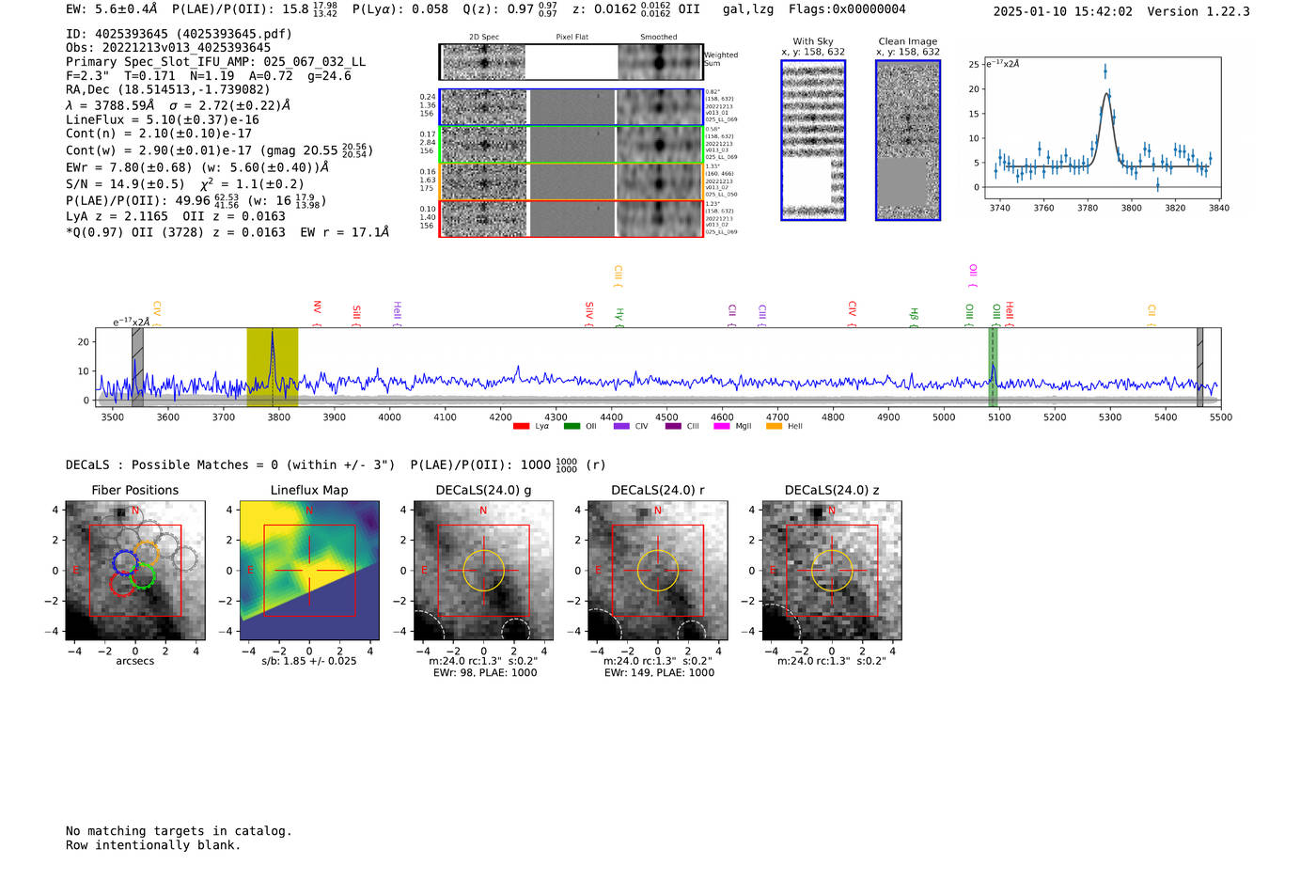1316x896 pixels.
Task: Click the blue fiber circle in Fiber Positions
Action: 125,562
